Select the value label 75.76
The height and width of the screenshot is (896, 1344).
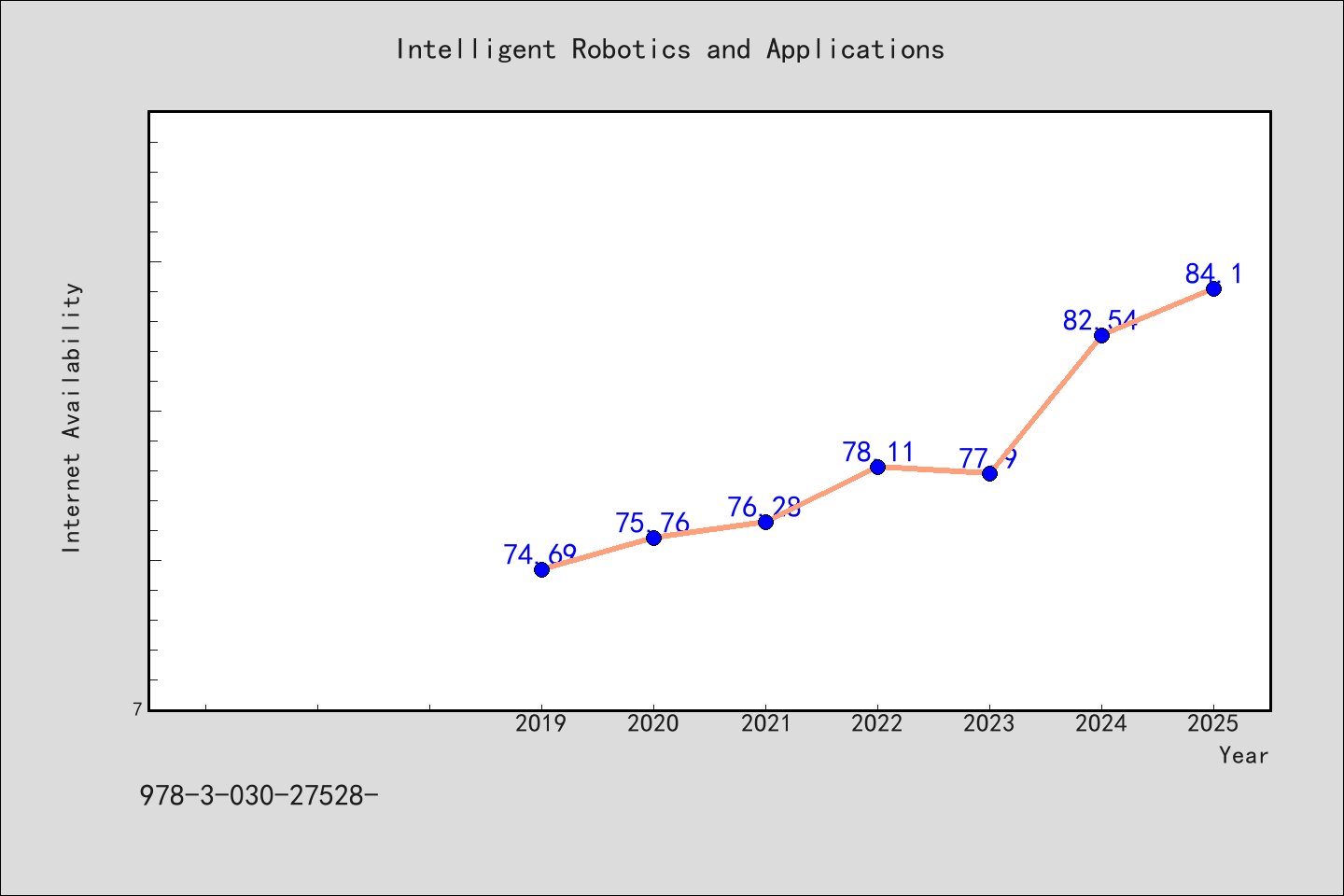652,523
